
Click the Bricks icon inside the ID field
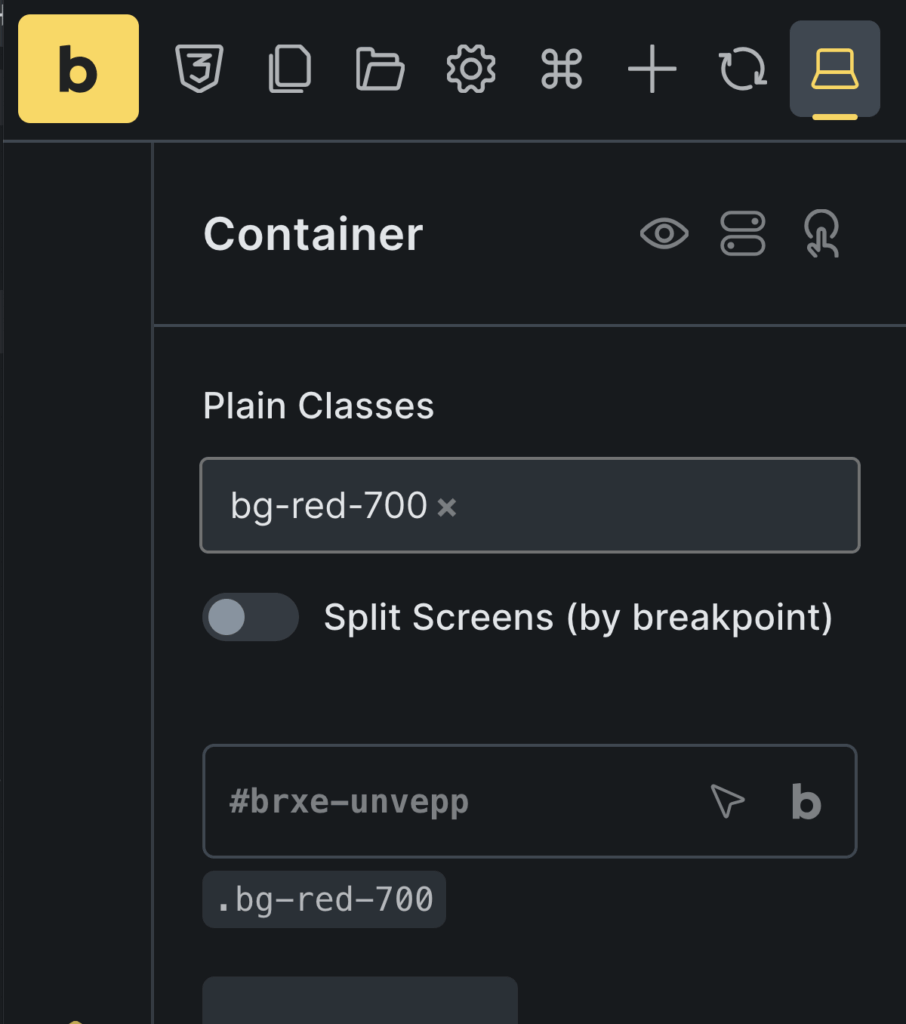pyautogui.click(x=805, y=802)
